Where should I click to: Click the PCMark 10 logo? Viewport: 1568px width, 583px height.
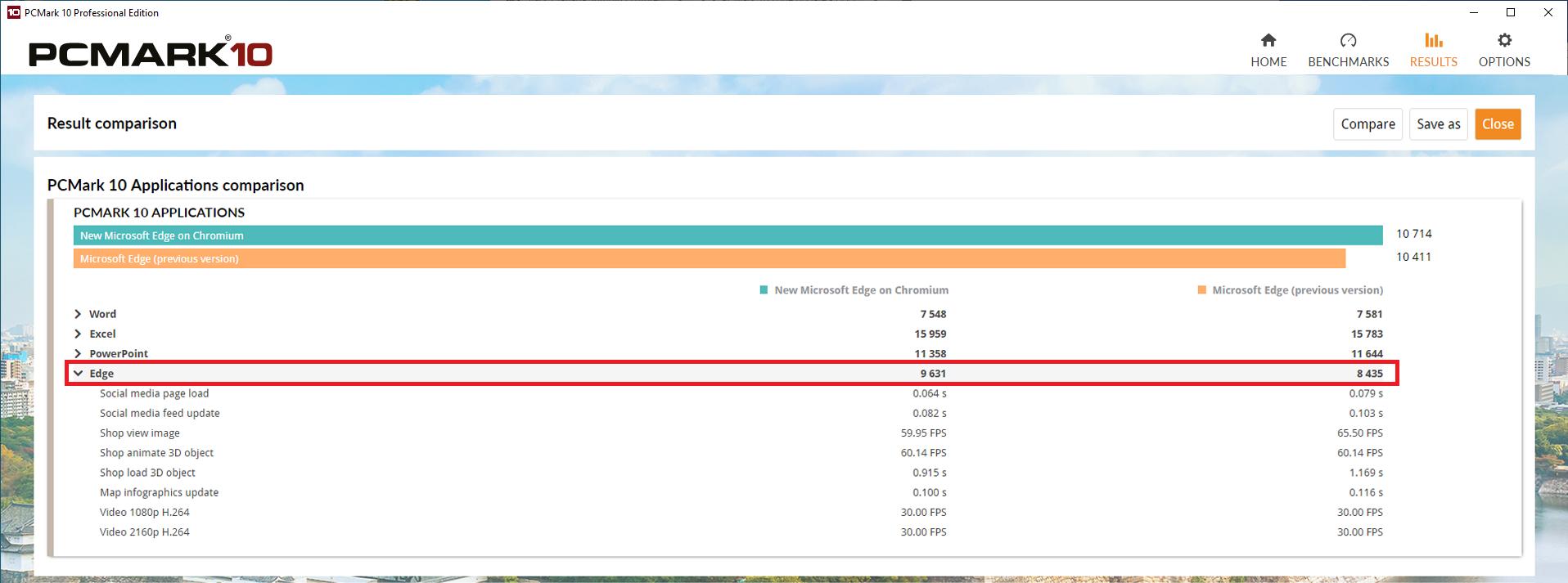coord(151,54)
